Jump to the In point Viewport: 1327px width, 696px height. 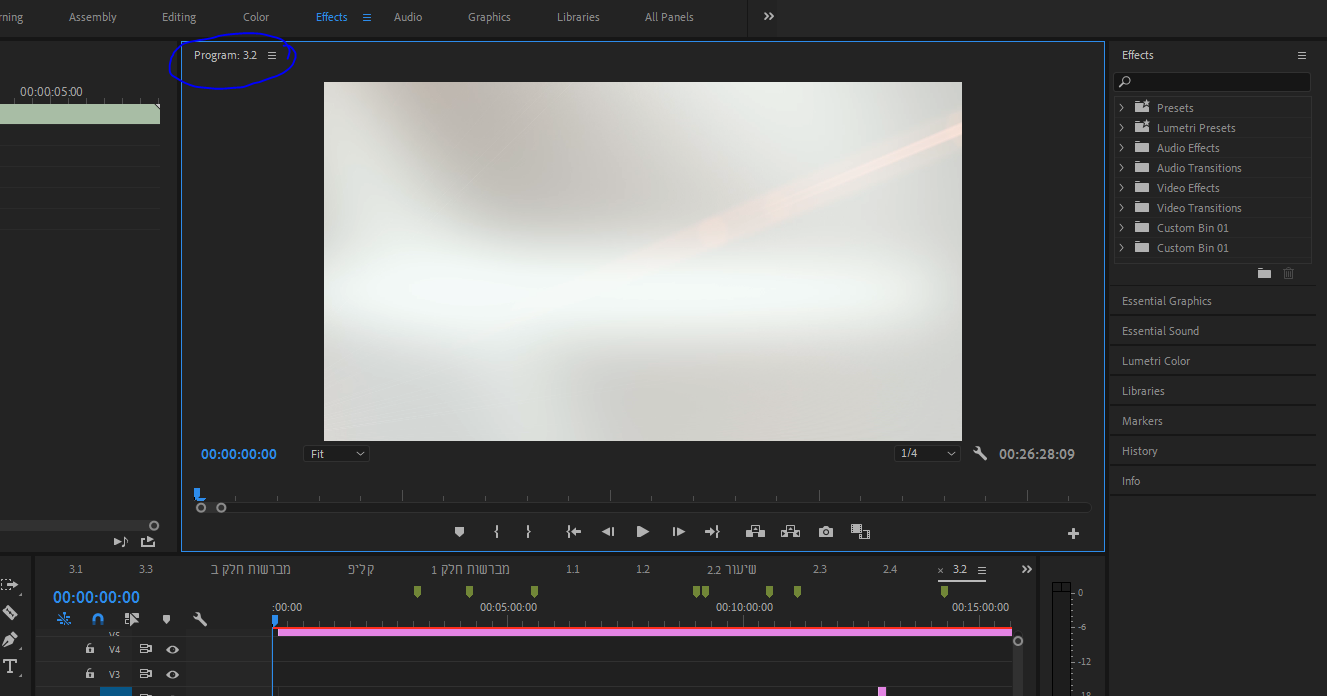point(573,532)
